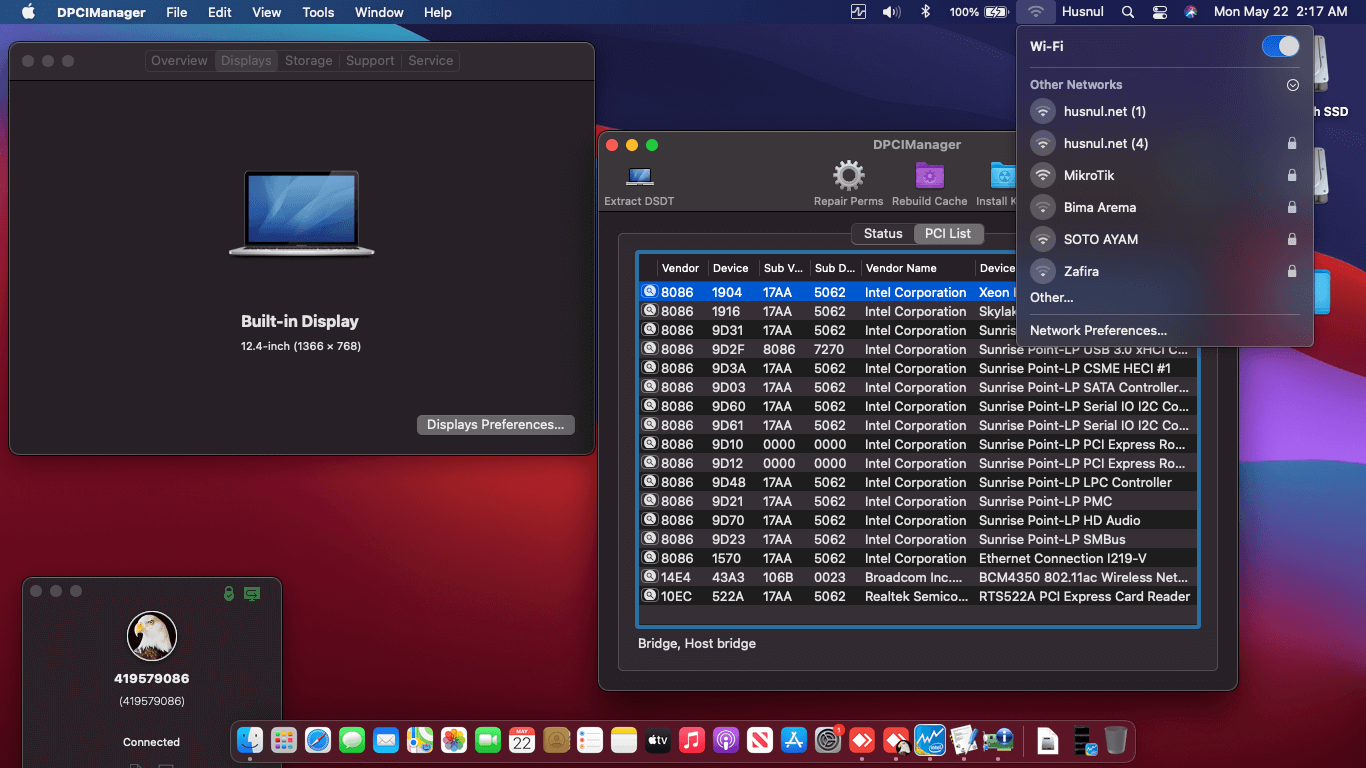Click the Rebuild Cache toolbar icon
This screenshot has height=768, width=1366.
click(929, 177)
